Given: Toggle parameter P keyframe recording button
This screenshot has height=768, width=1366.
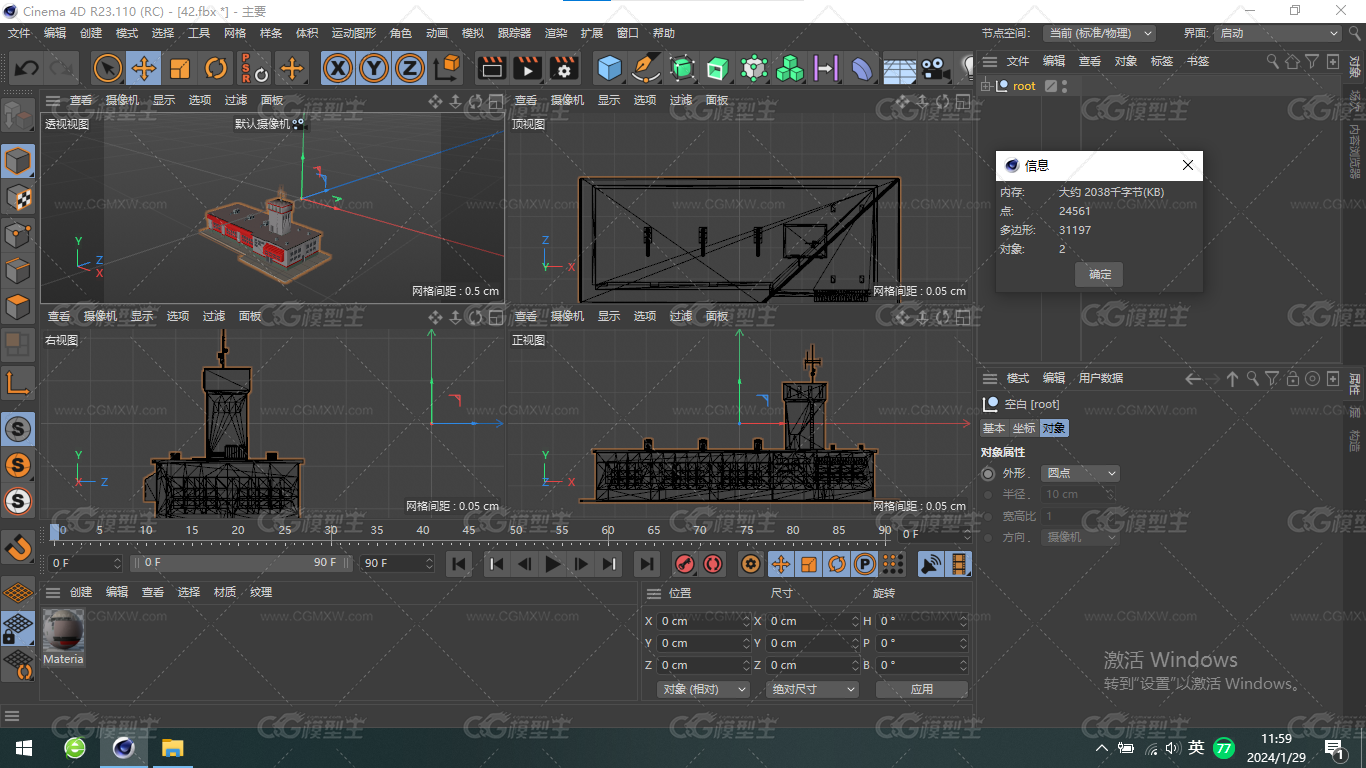Looking at the screenshot, I should click(x=865, y=564).
